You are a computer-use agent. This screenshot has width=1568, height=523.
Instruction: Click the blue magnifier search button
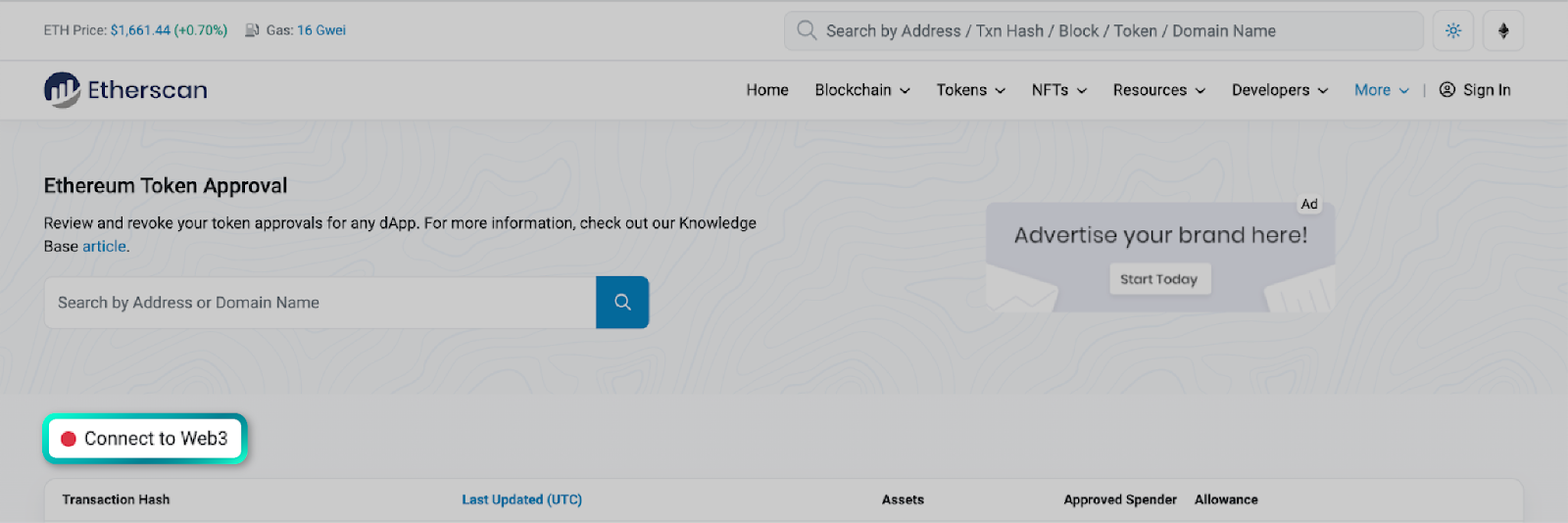622,303
